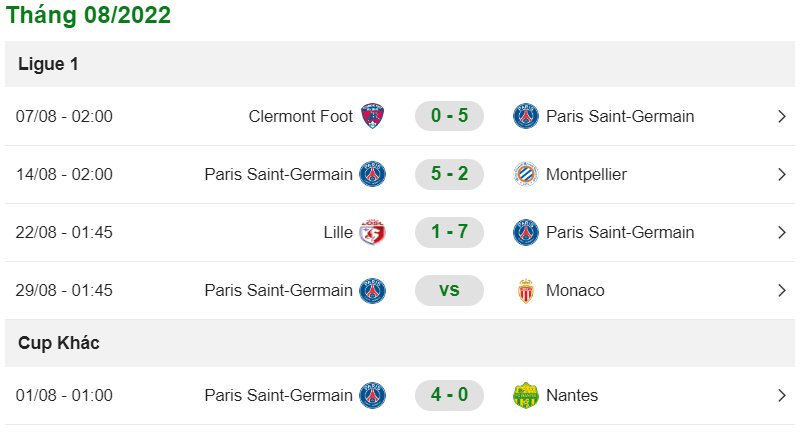Click the Clermont Foot club crest

pos(372,116)
